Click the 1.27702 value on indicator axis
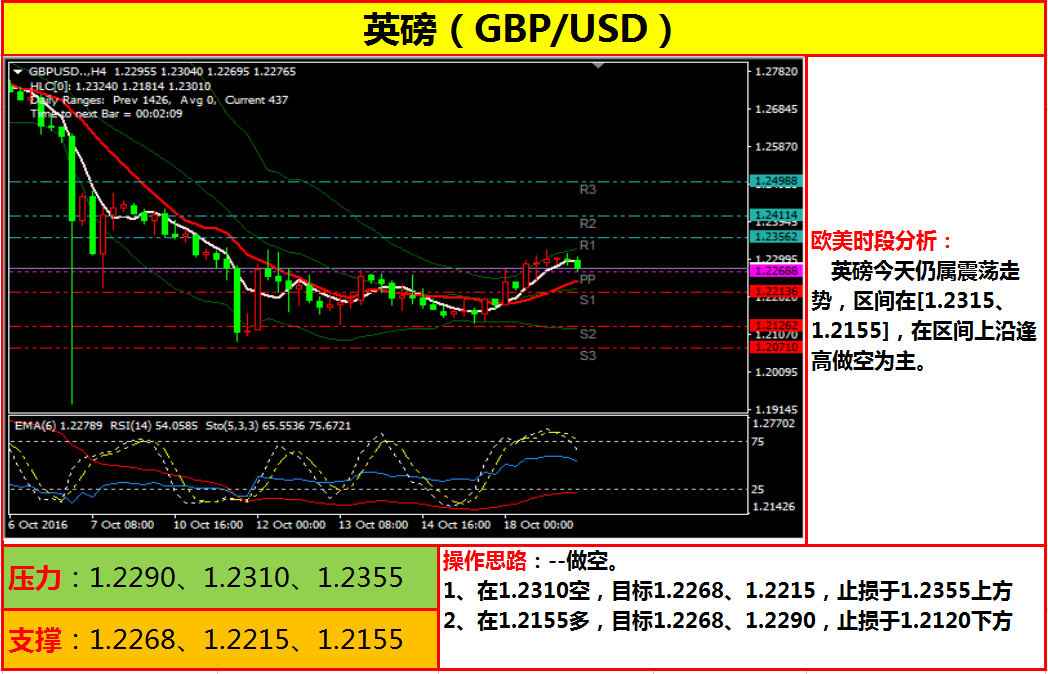 pyautogui.click(x=774, y=423)
